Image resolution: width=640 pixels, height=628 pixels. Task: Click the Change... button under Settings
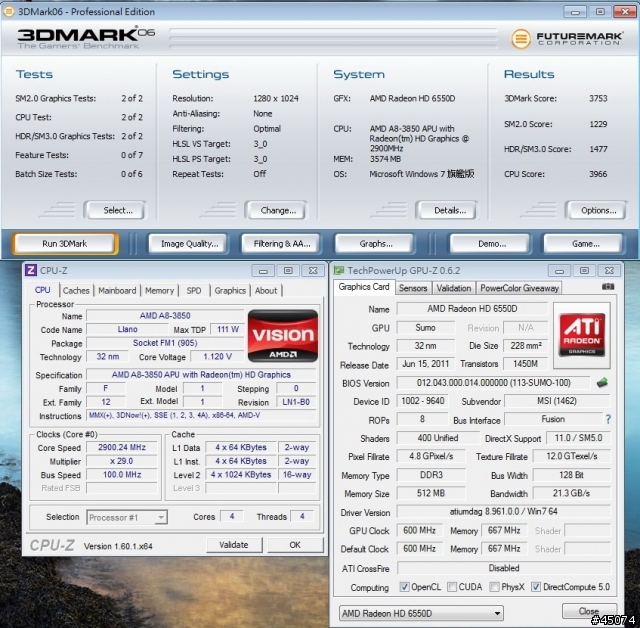(x=276, y=211)
